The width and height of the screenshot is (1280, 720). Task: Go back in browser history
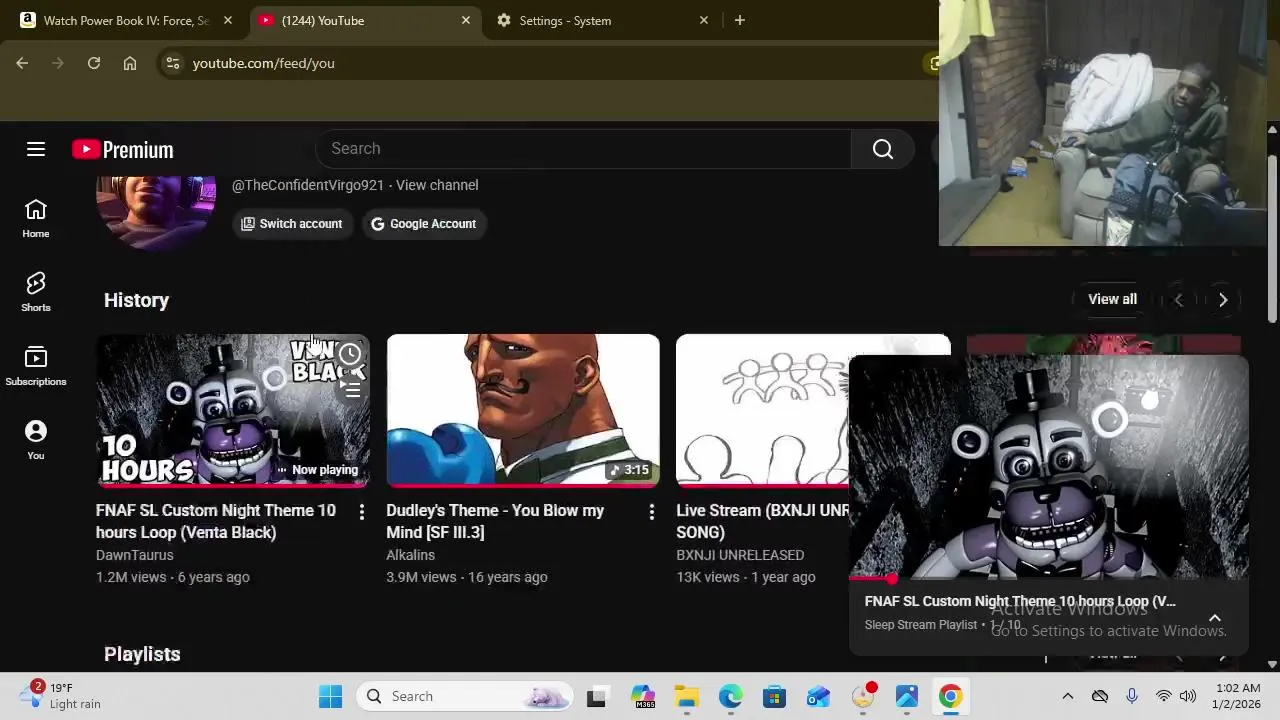(x=22, y=63)
